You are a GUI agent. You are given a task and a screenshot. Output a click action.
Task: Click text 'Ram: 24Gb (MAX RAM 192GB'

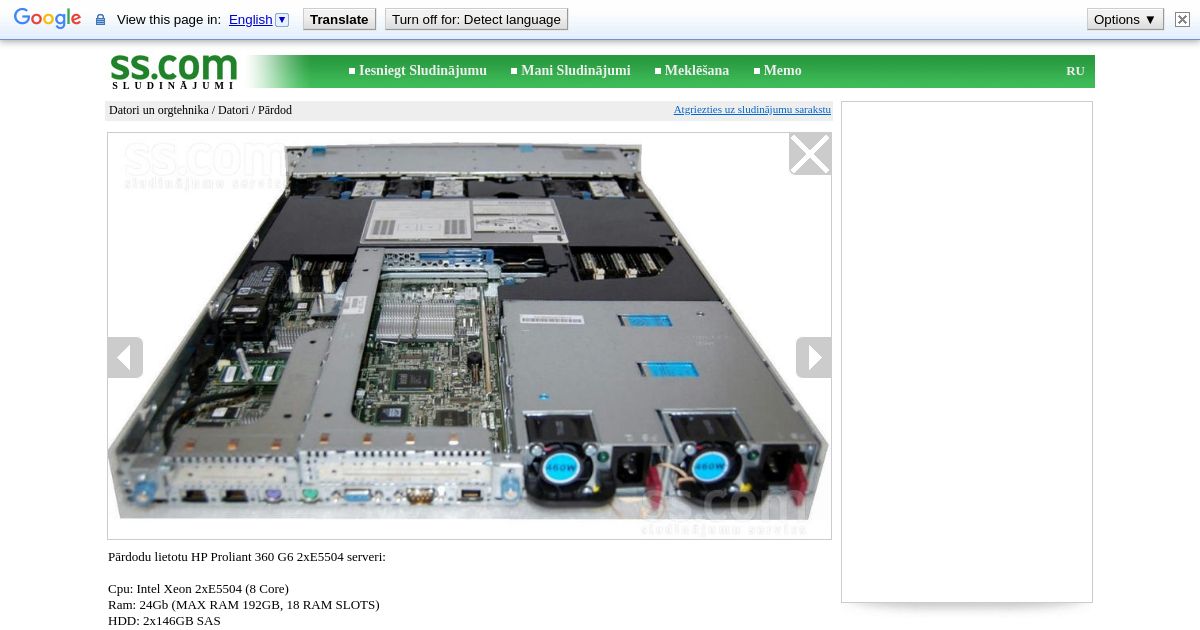[x=186, y=605]
